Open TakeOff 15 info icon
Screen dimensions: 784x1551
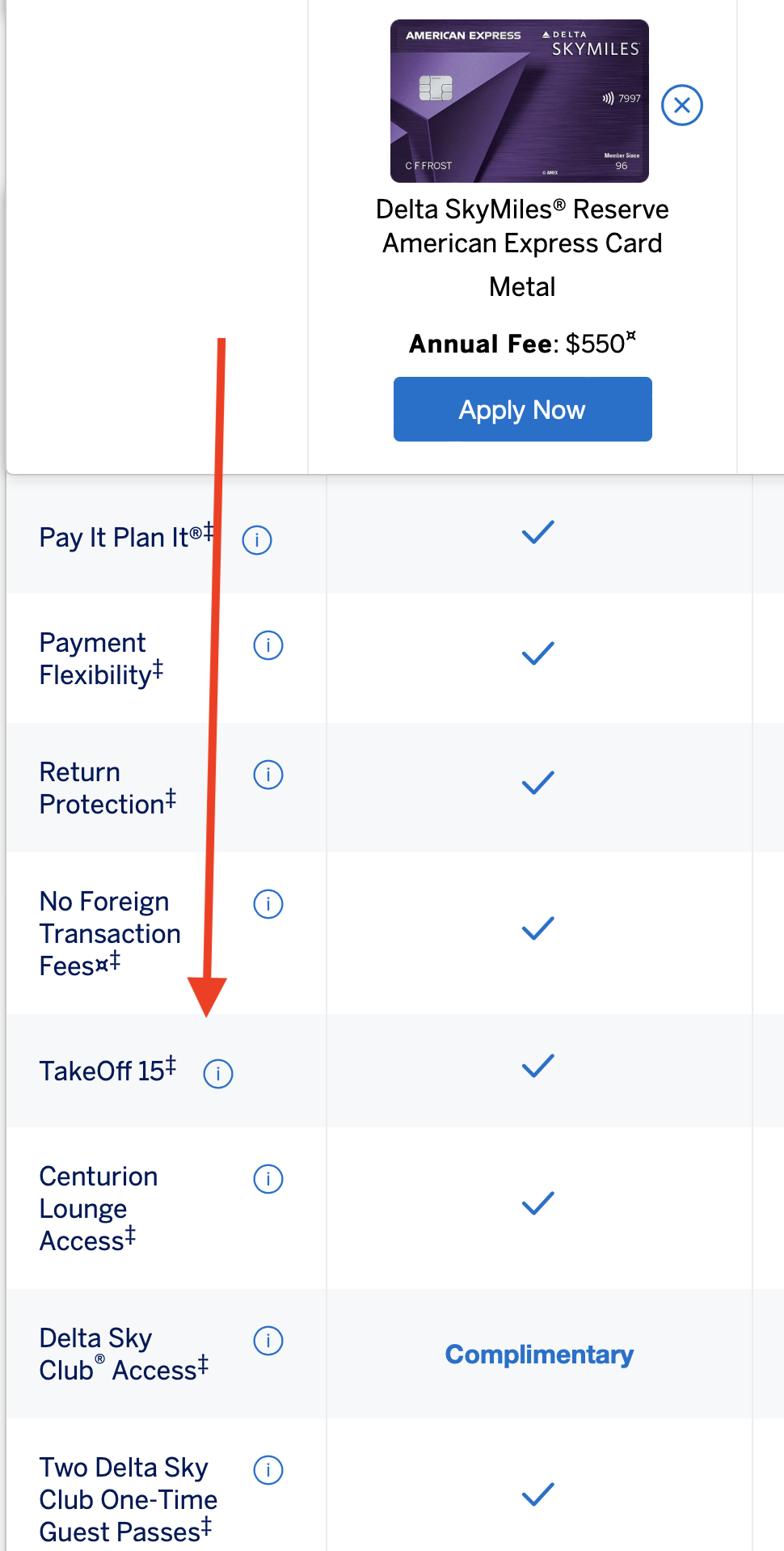click(x=218, y=1074)
